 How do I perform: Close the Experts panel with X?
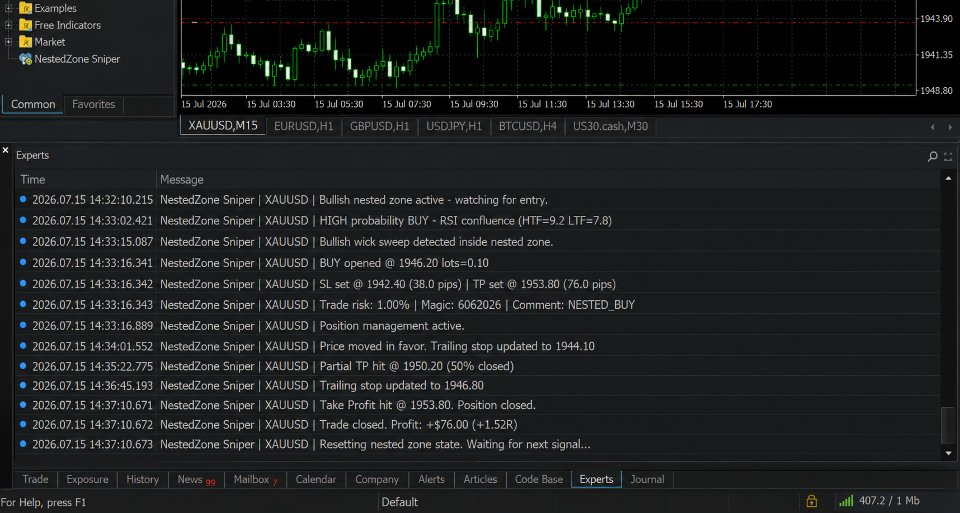6,150
